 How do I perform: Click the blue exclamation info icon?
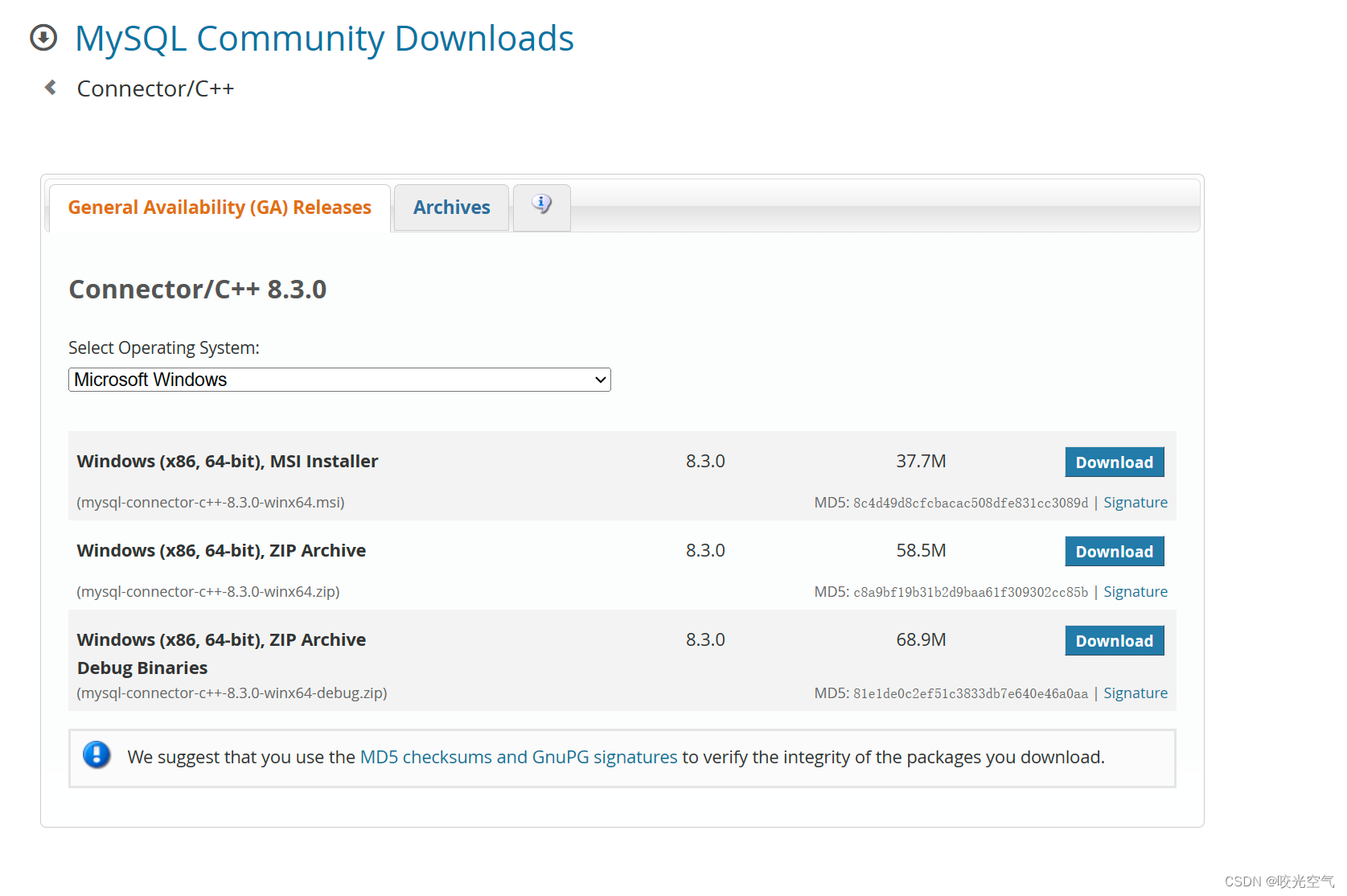[97, 755]
